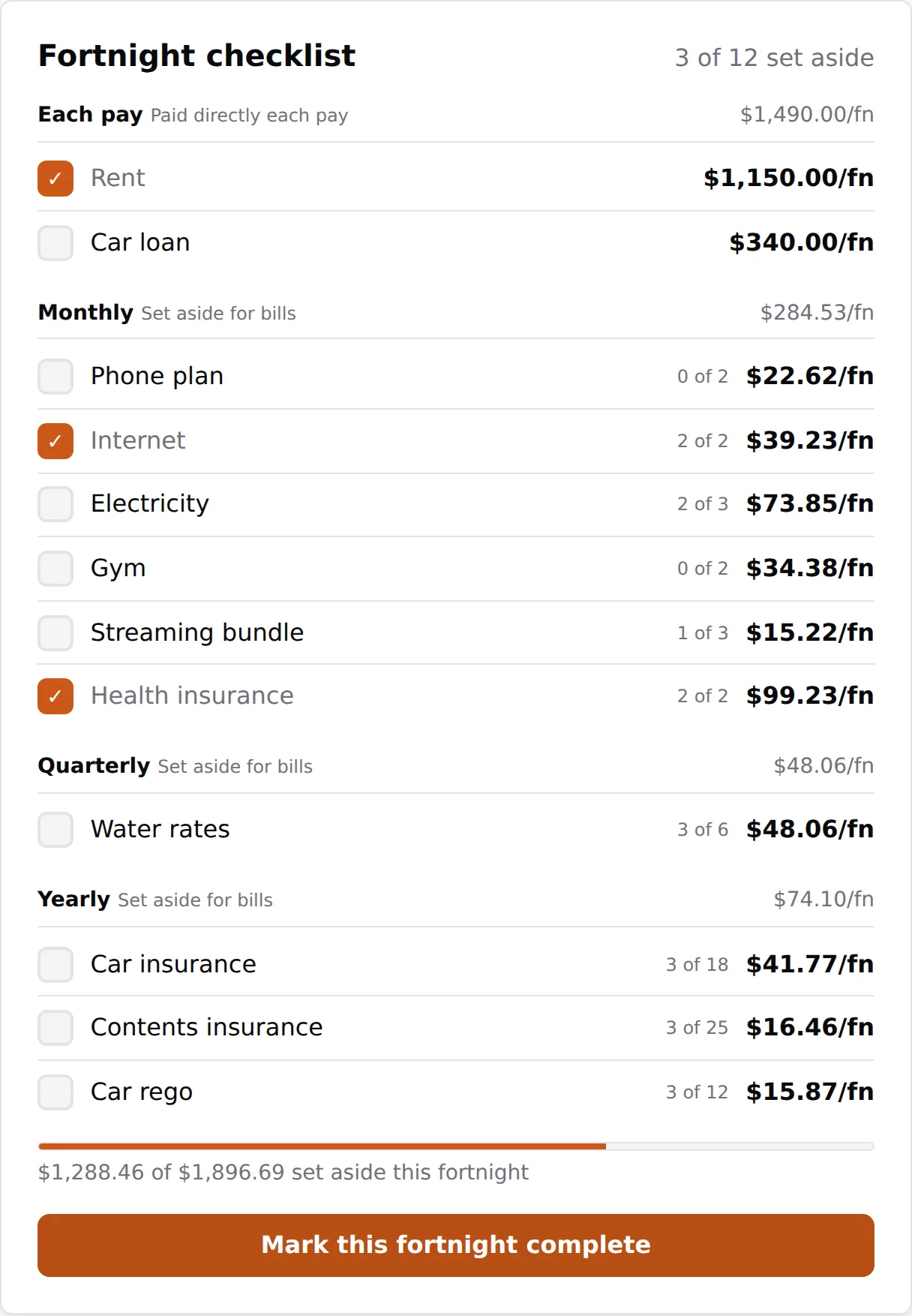The width and height of the screenshot is (912, 1316).
Task: Click Mark this fortnight complete button
Action: point(456,1245)
